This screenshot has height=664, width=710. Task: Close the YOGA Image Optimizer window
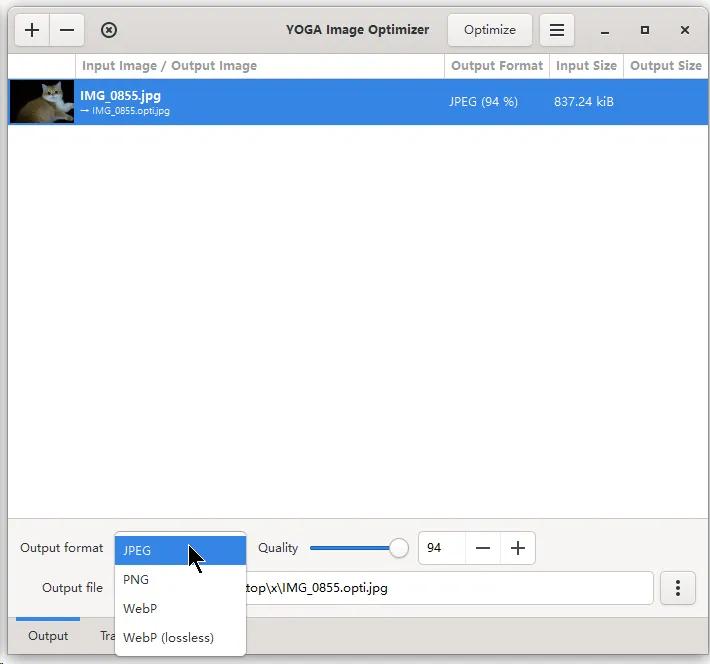[685, 30]
